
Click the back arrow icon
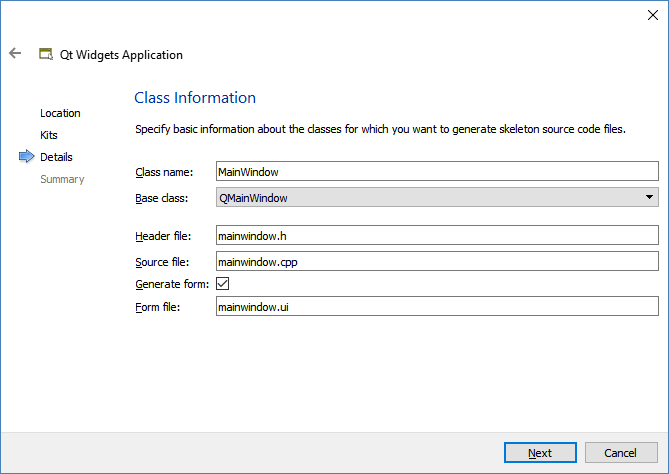pyautogui.click(x=15, y=54)
